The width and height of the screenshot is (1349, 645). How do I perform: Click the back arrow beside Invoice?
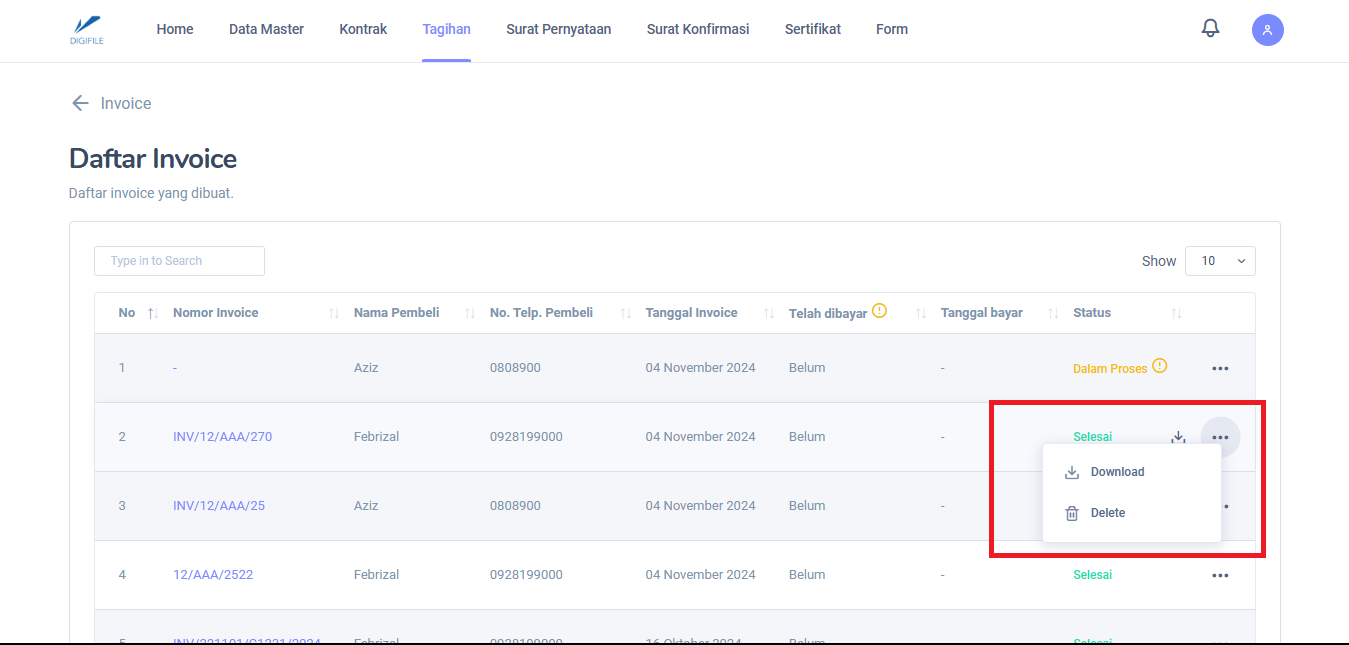coord(80,103)
